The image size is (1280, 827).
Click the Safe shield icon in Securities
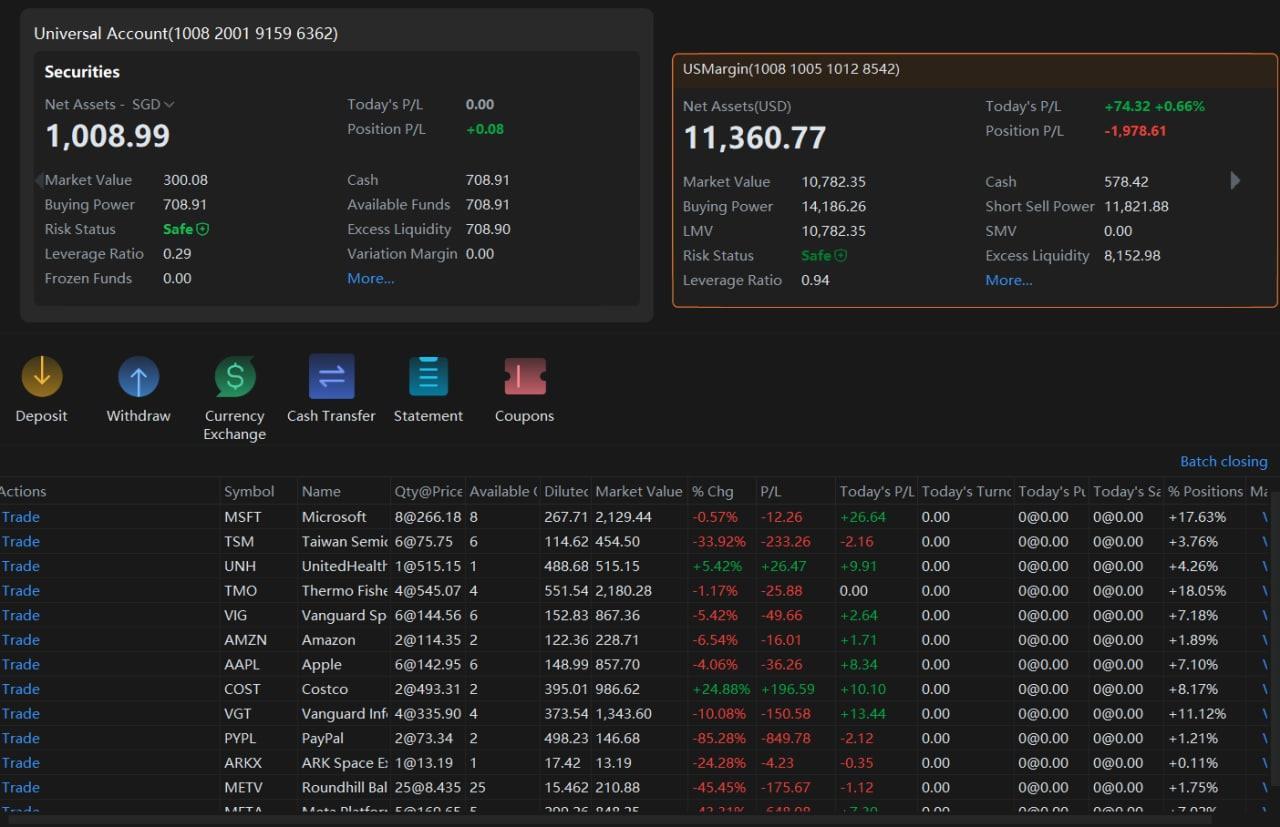(x=203, y=229)
